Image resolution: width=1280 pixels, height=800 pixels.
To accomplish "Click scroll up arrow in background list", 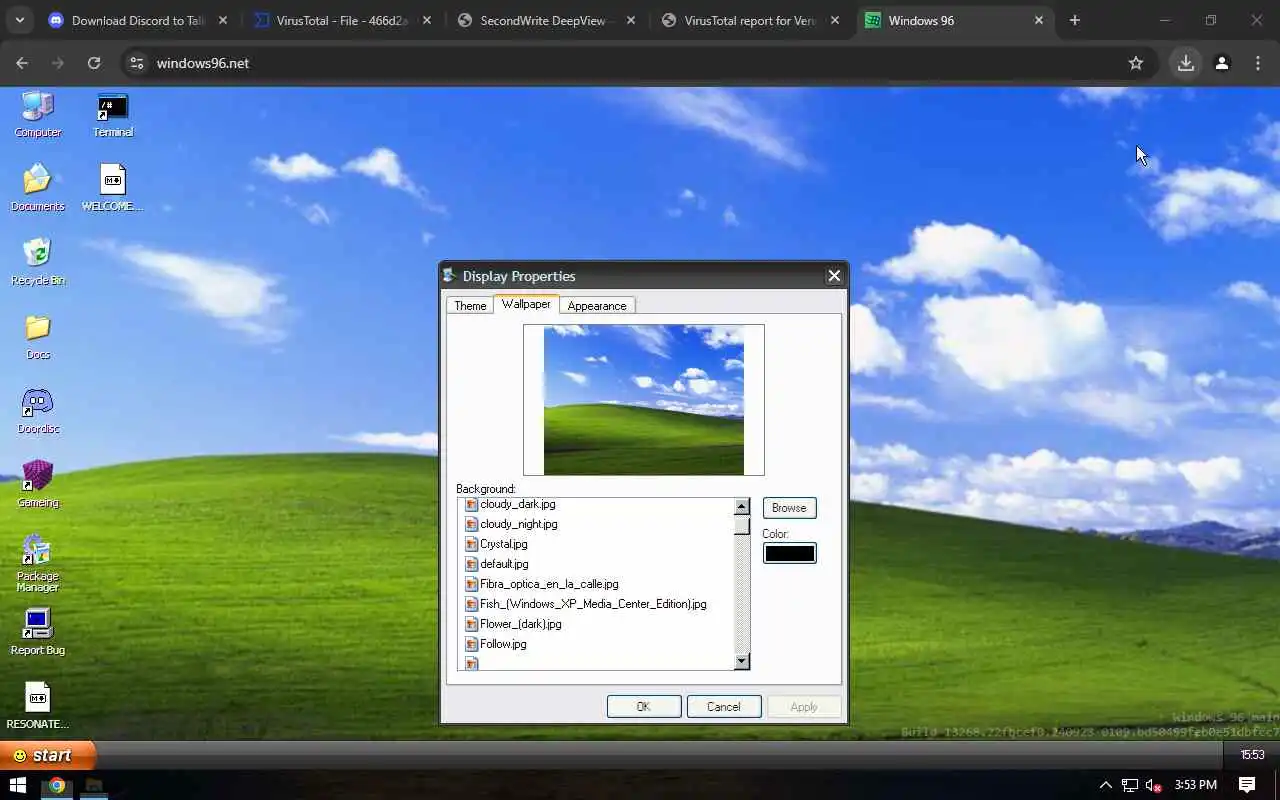I will point(741,507).
